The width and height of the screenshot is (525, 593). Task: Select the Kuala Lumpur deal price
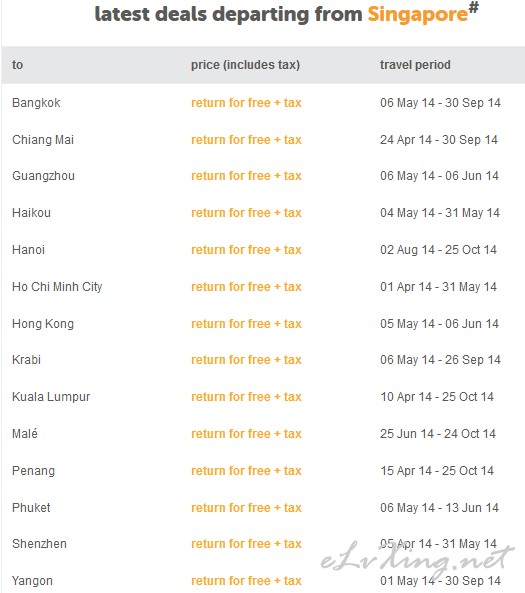click(246, 397)
